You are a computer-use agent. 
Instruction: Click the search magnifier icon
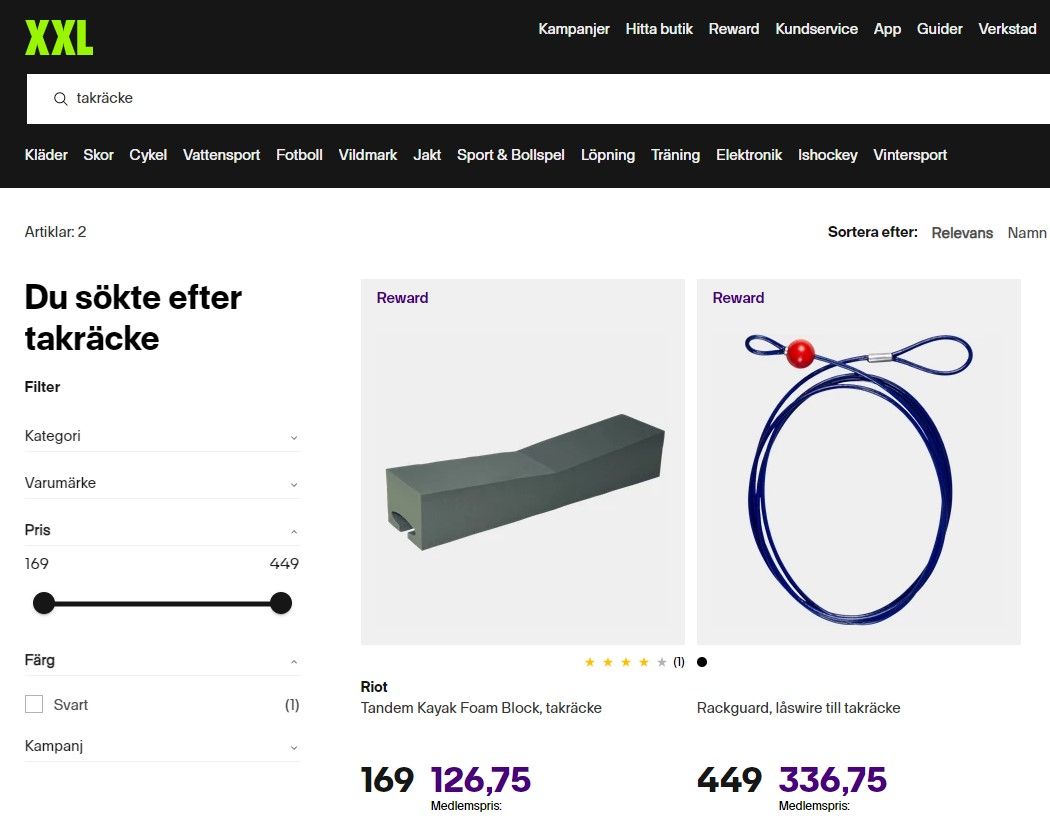[60, 98]
